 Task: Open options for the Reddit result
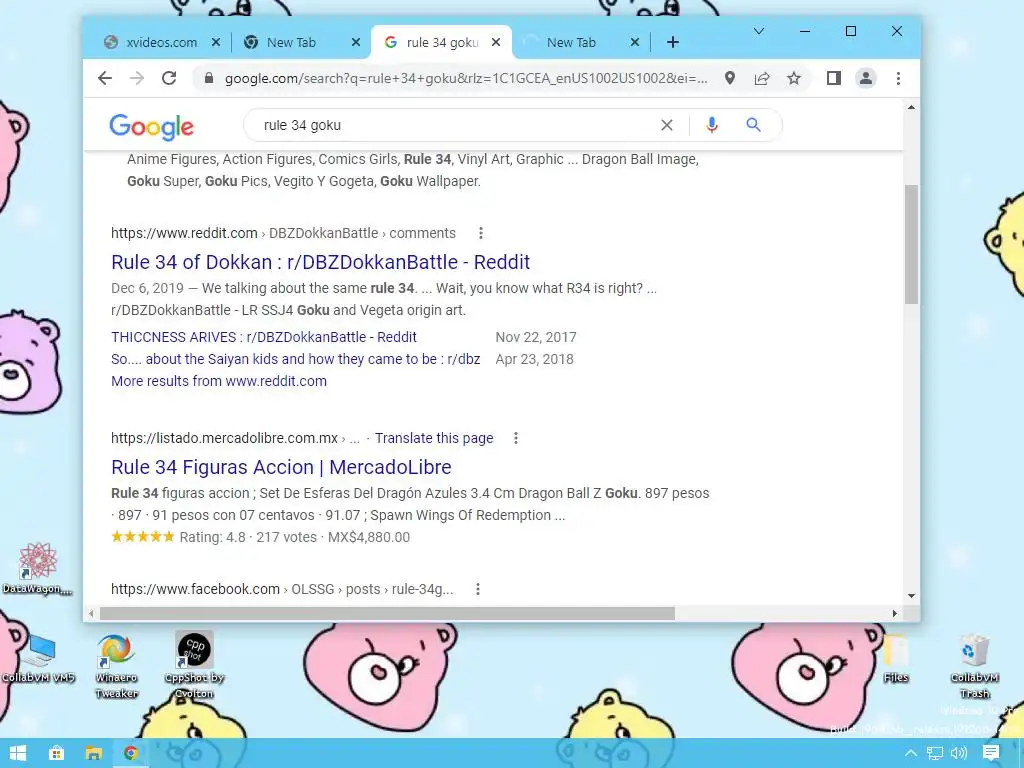[481, 233]
